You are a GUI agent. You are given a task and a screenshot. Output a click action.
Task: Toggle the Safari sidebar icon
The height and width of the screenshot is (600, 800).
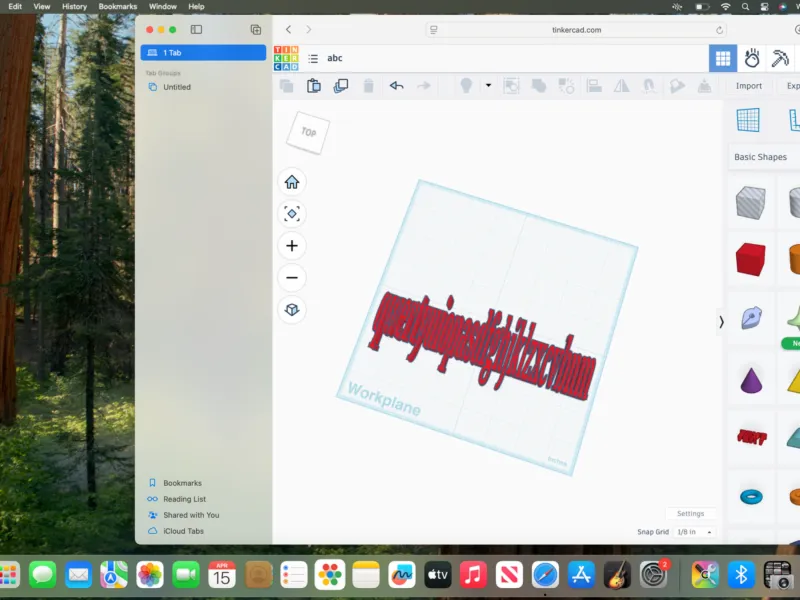[x=196, y=30]
